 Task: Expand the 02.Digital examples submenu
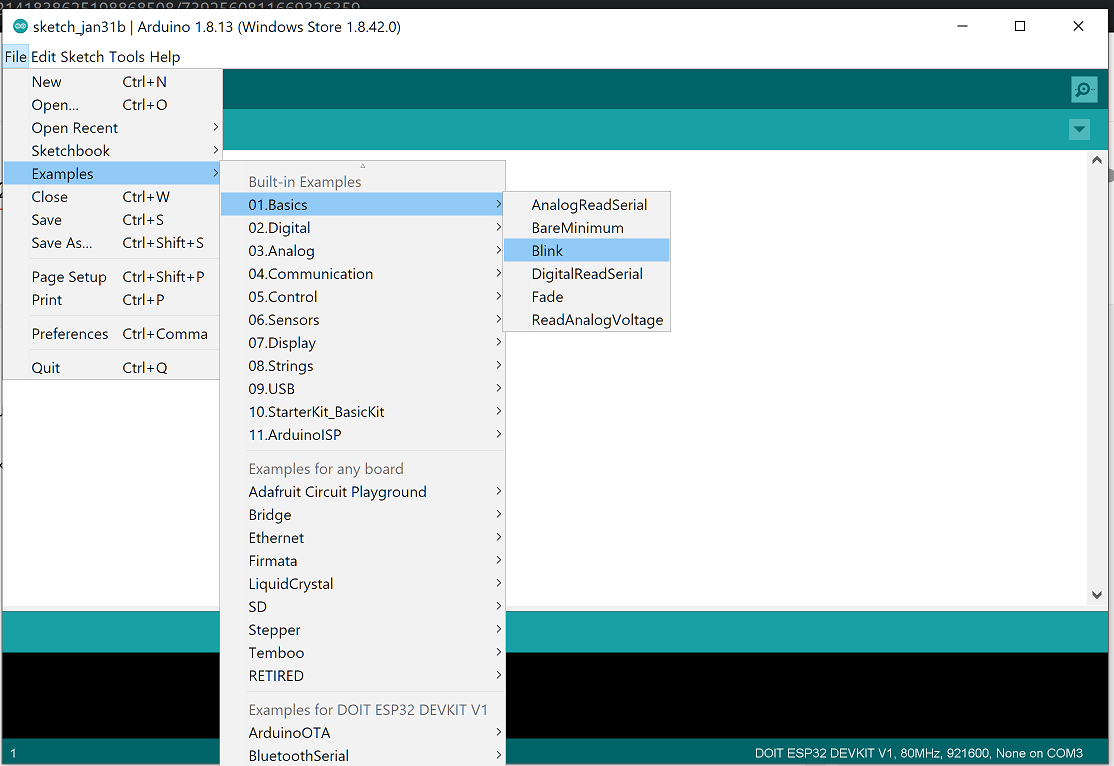click(362, 228)
